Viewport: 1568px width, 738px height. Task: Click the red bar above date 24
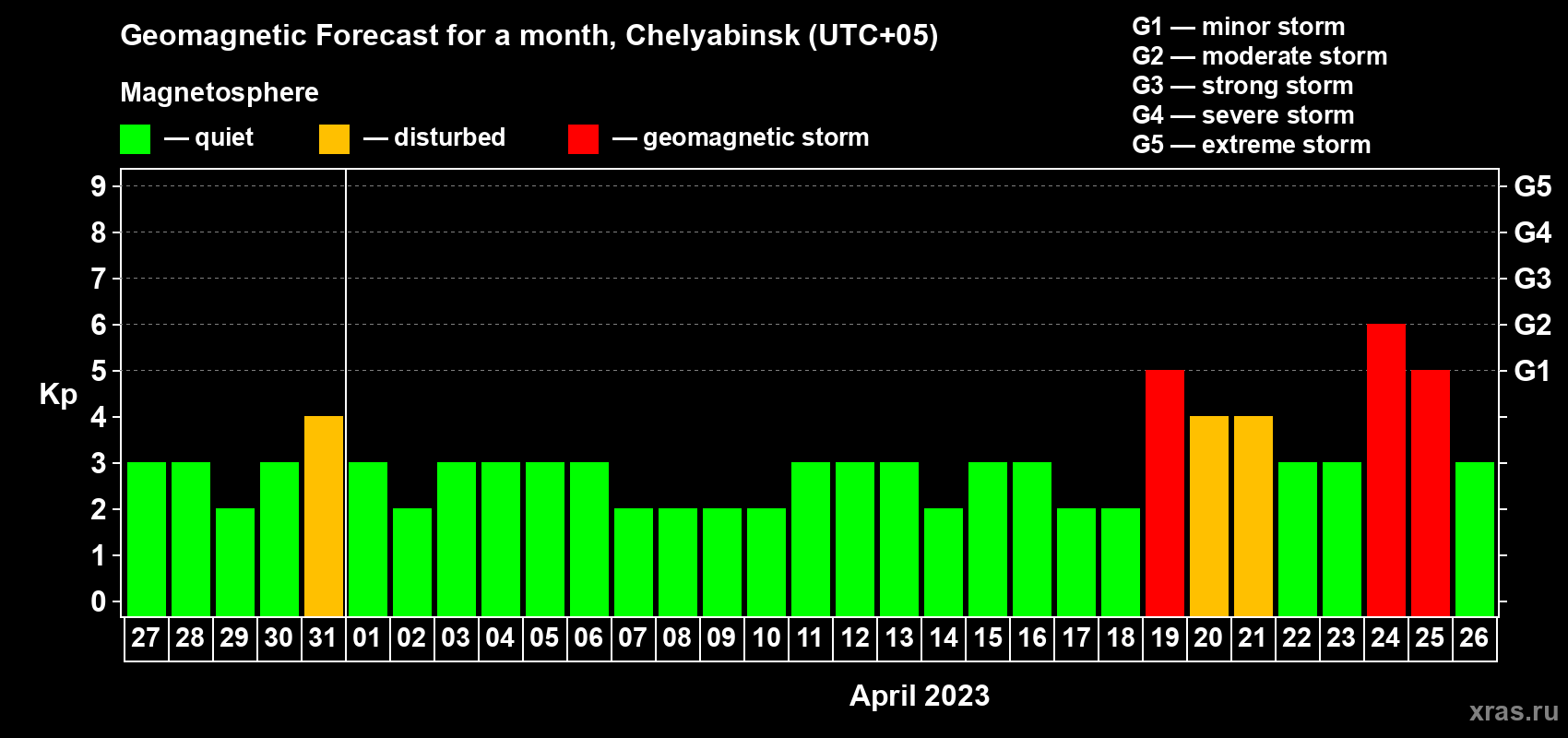click(x=1386, y=470)
